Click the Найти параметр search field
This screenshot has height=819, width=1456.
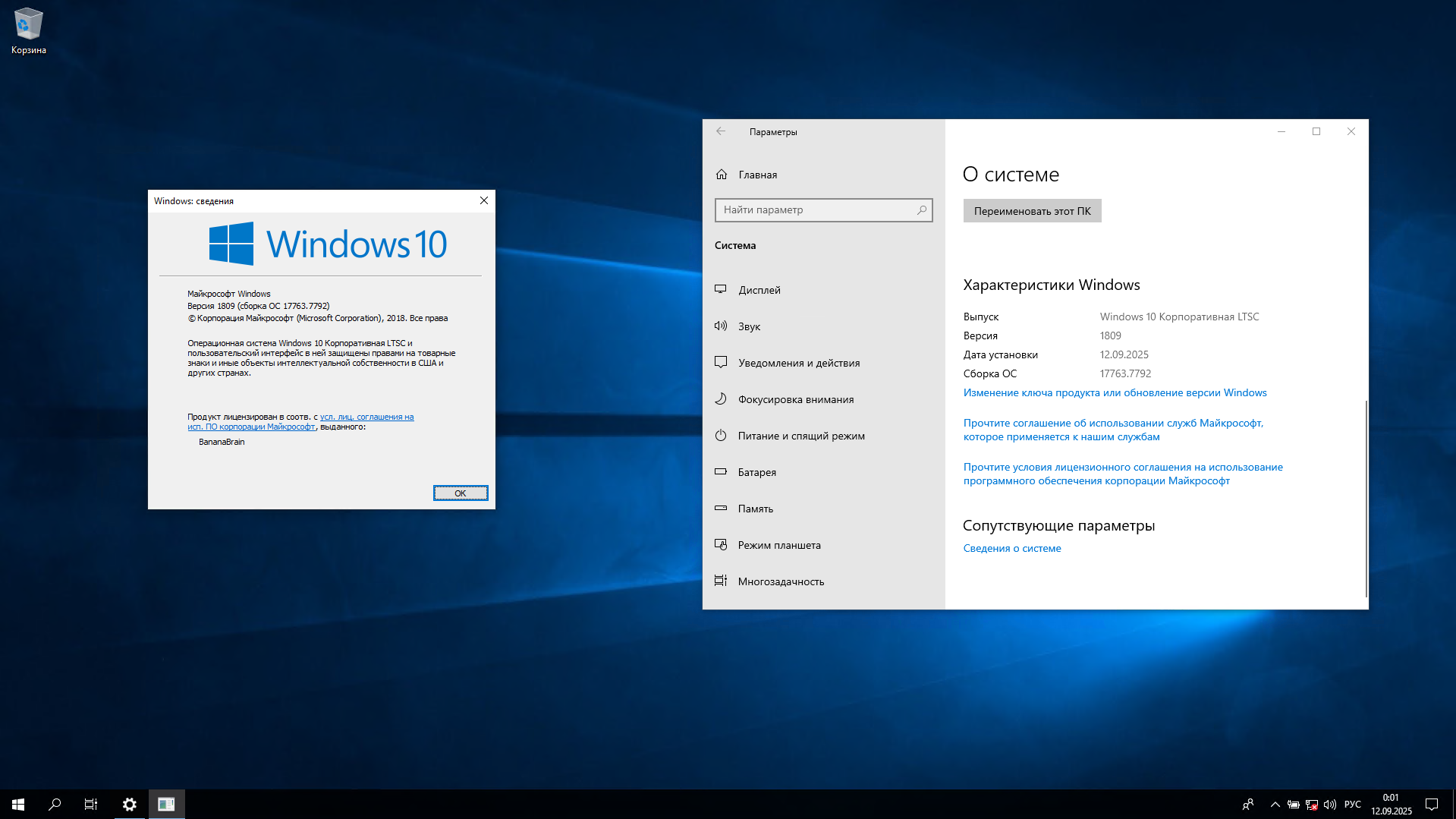(x=824, y=210)
